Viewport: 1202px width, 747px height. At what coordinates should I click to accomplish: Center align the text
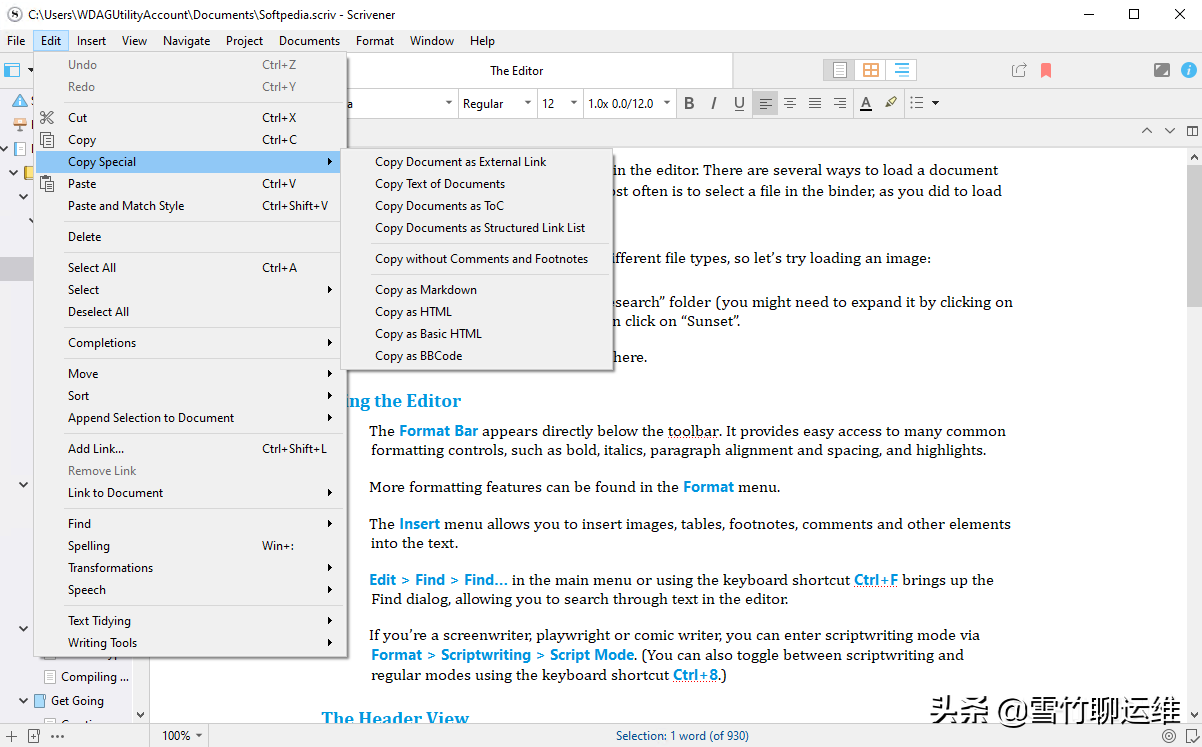click(790, 103)
